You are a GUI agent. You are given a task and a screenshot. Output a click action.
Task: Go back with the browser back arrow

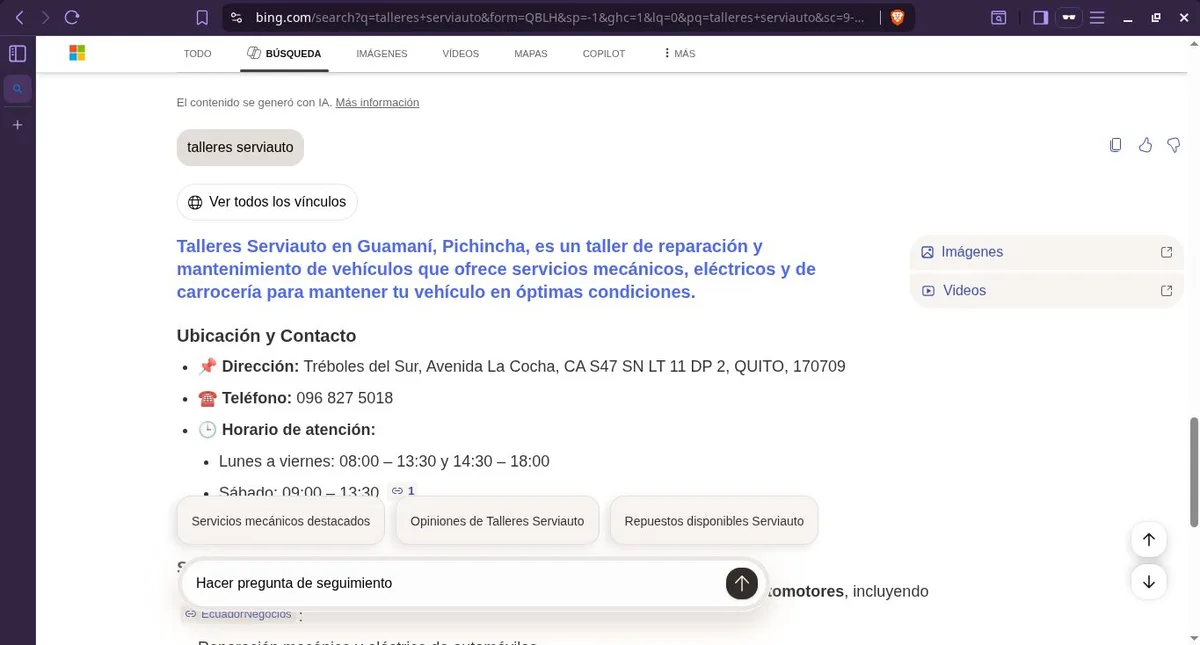coord(20,17)
